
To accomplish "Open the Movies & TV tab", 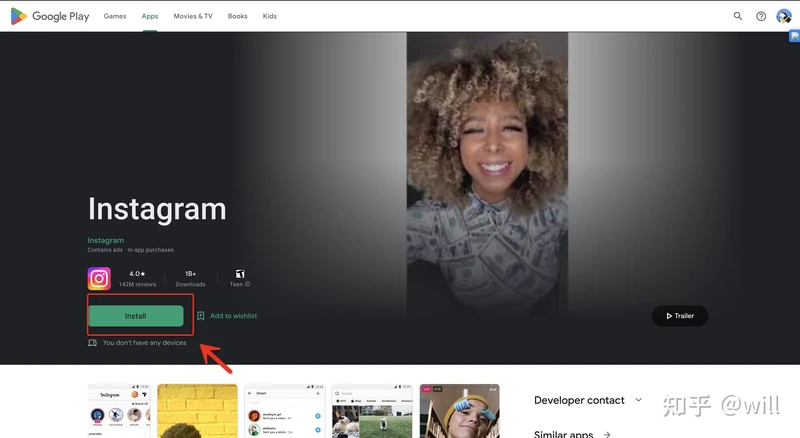I will tap(193, 16).
